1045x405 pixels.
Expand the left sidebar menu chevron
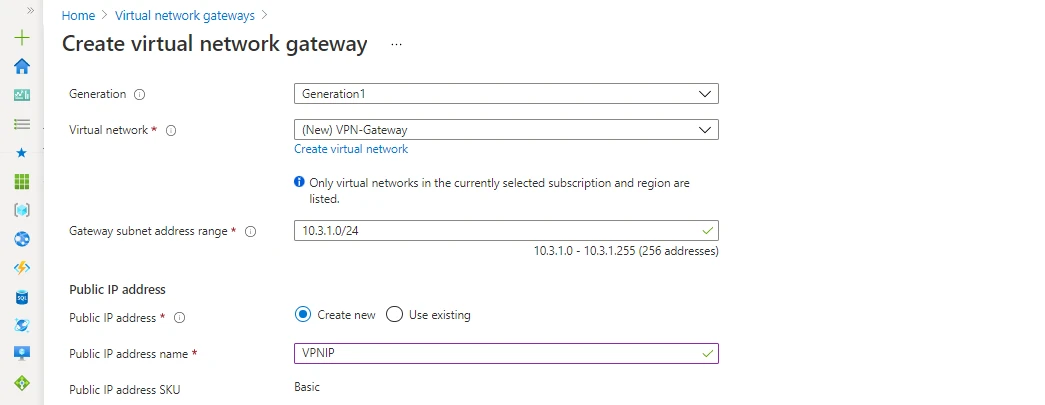[30, 10]
